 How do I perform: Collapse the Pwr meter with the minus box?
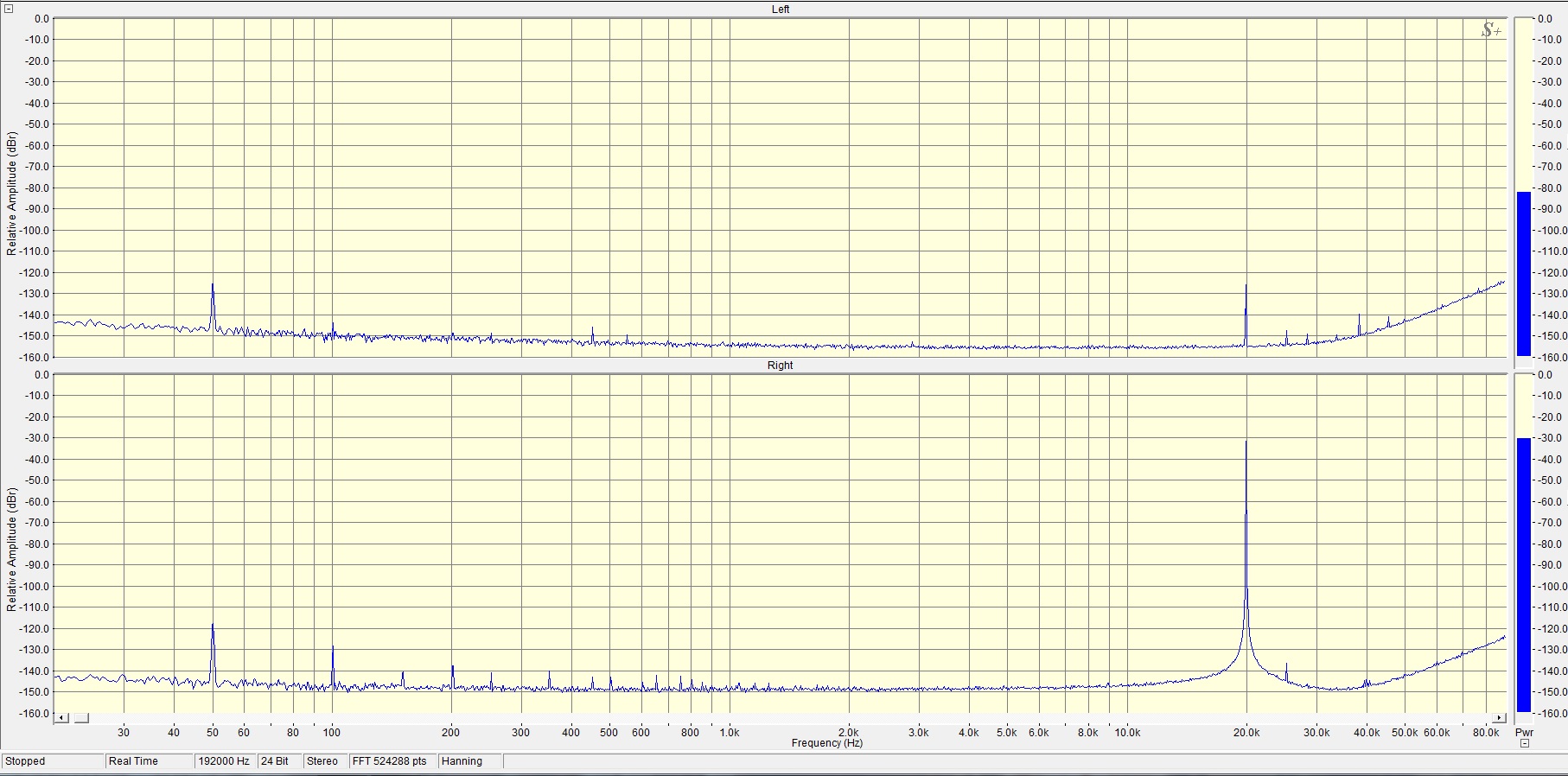coord(1525,743)
